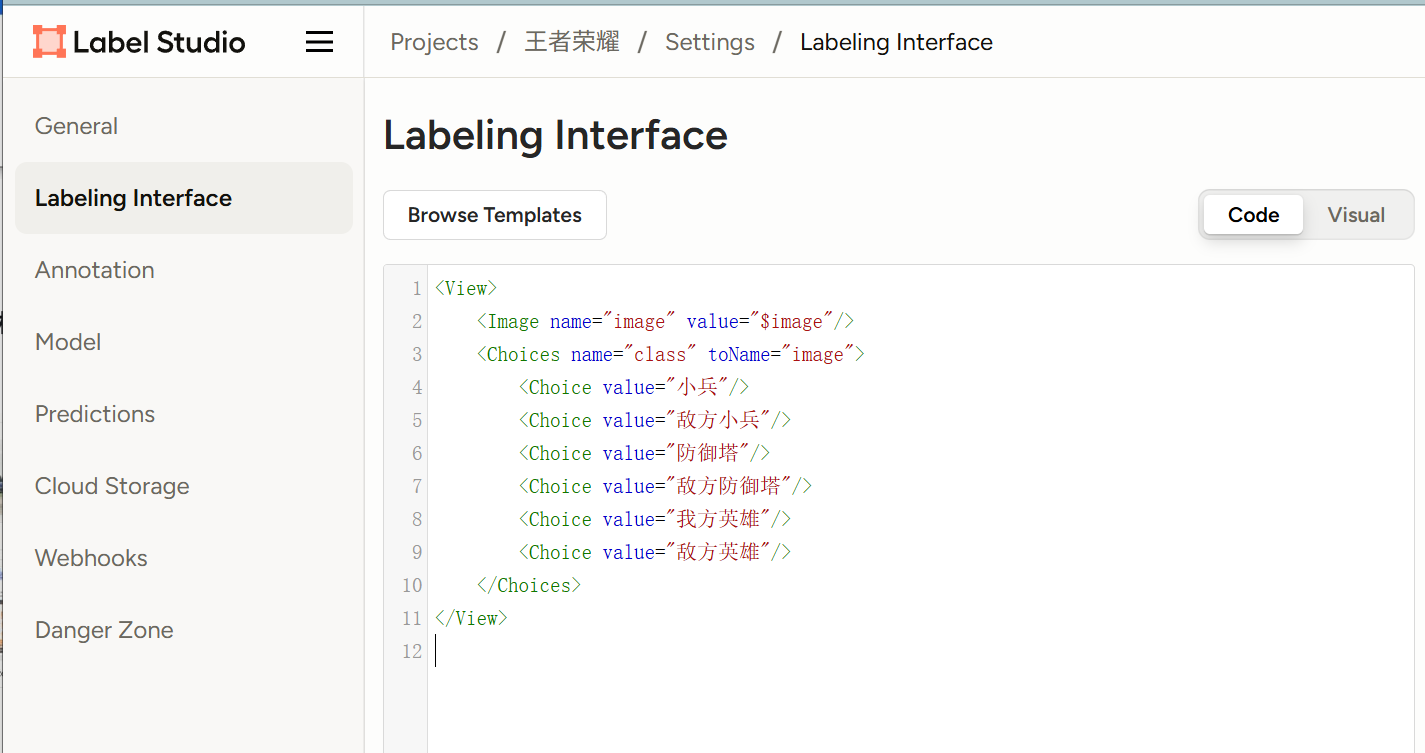Go to Annotation settings

coord(94,270)
